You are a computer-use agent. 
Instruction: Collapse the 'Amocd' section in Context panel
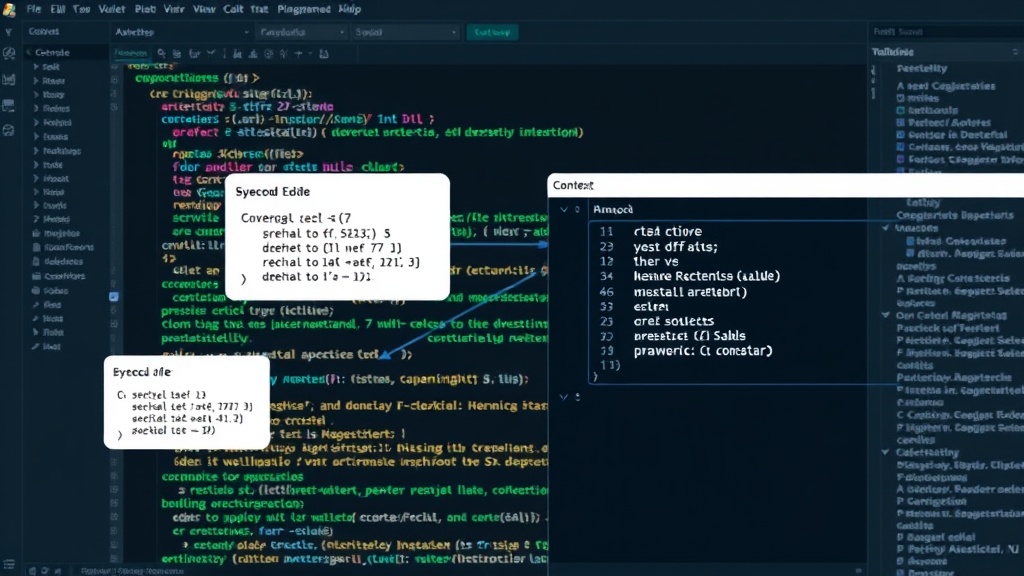click(564, 209)
